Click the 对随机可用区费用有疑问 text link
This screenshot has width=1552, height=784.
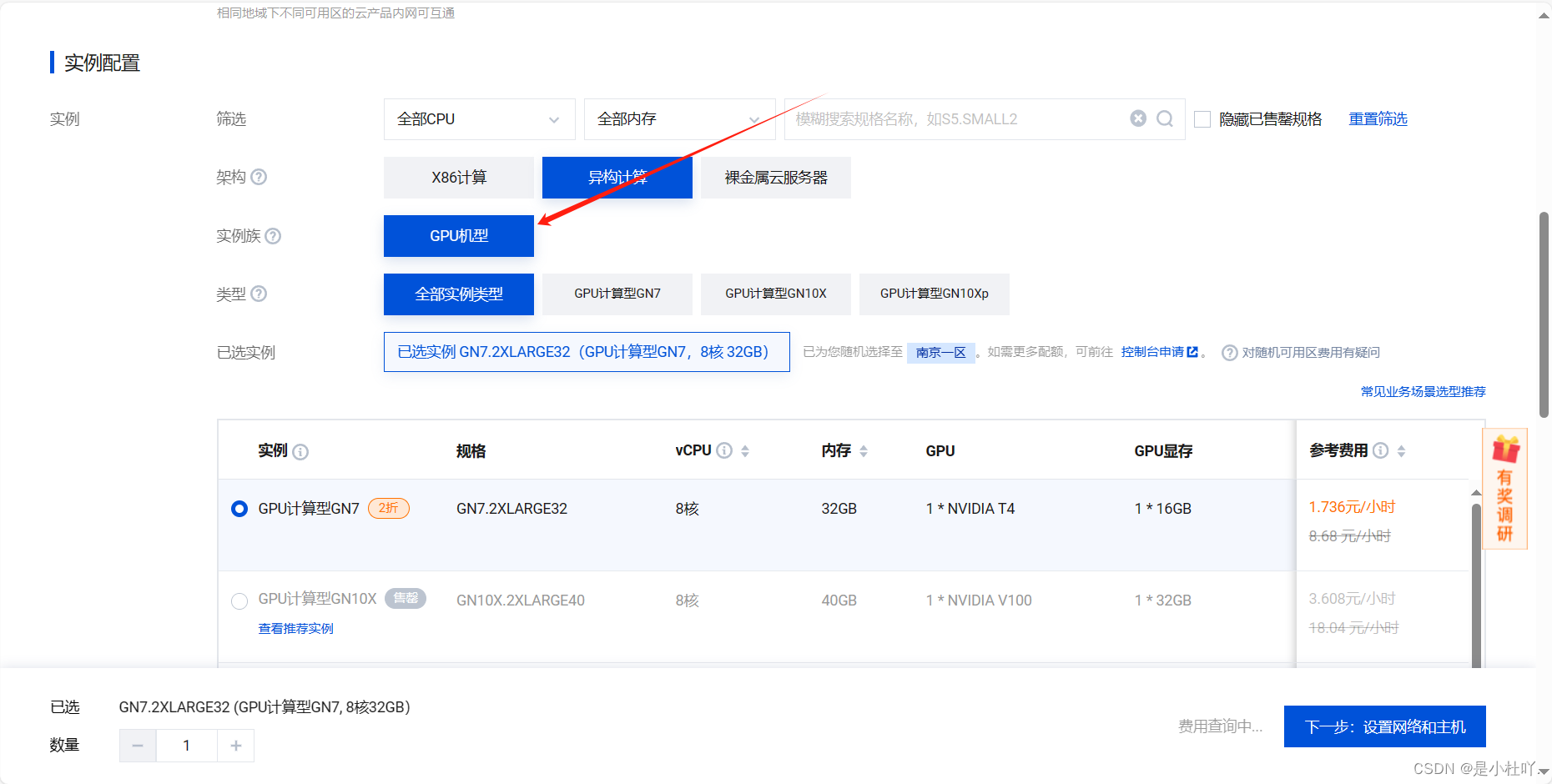click(x=1311, y=353)
